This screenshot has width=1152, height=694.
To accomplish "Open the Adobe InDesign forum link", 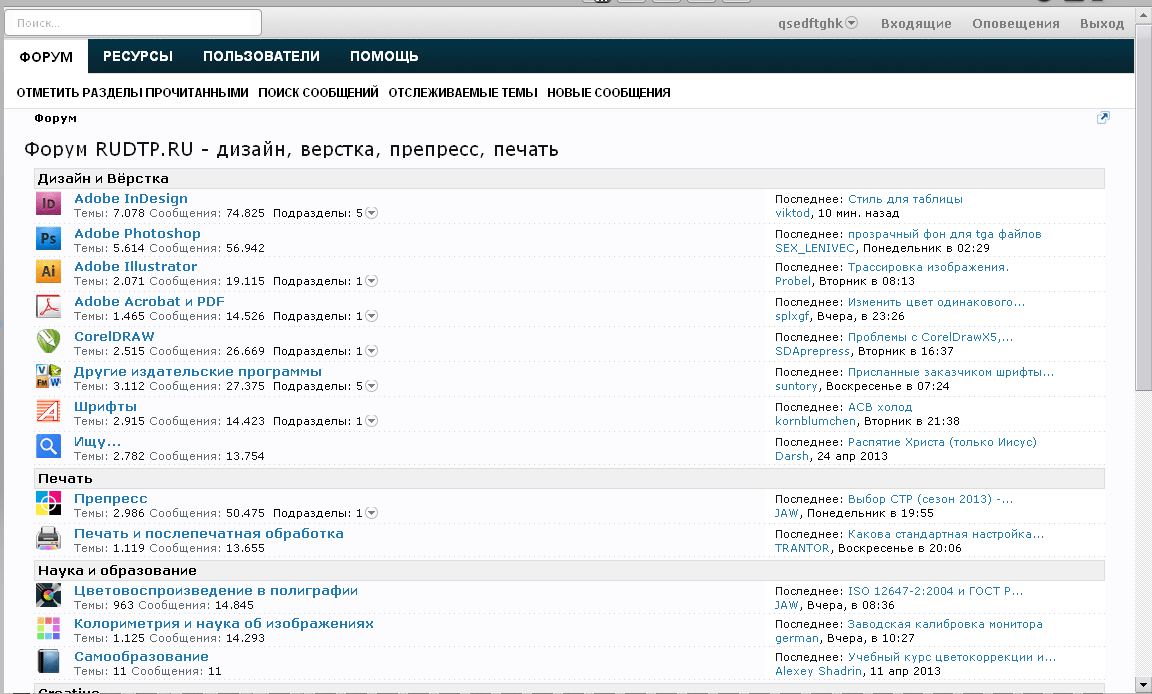I will pos(131,198).
